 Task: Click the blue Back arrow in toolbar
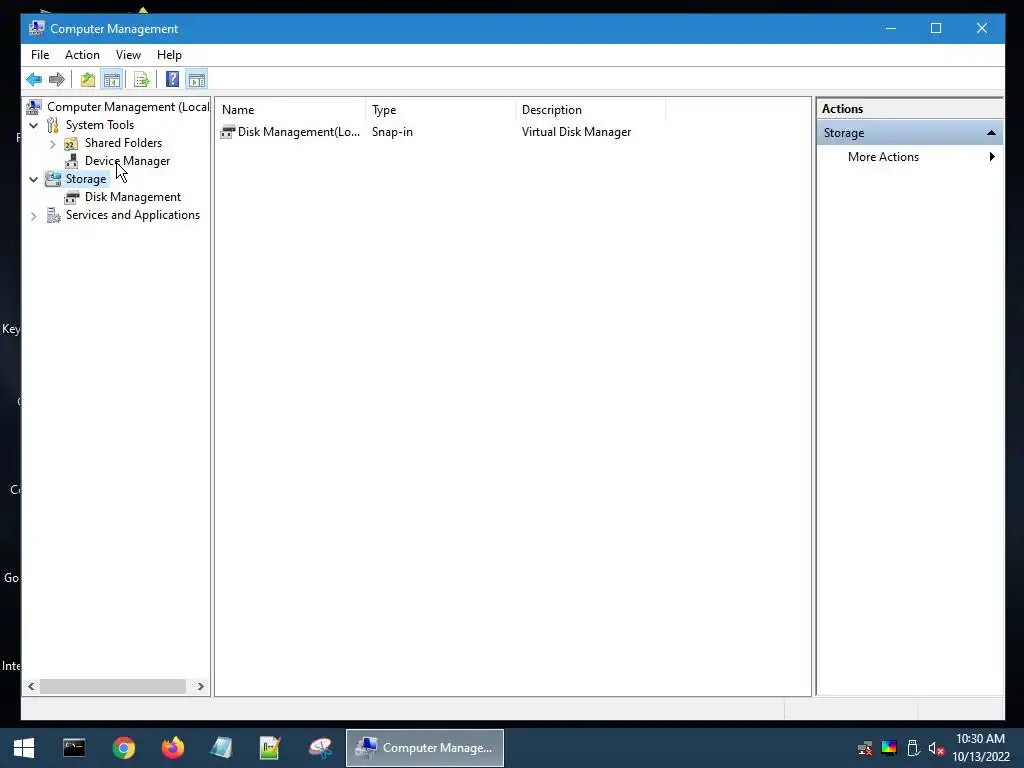coord(34,80)
